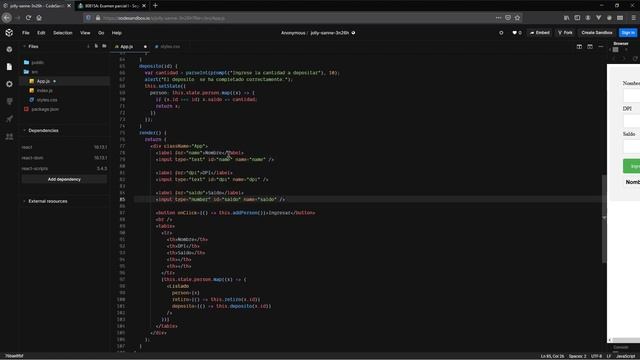This screenshot has width=640, height=360.
Task: Open the Firefox library icon
Action: point(567,18)
